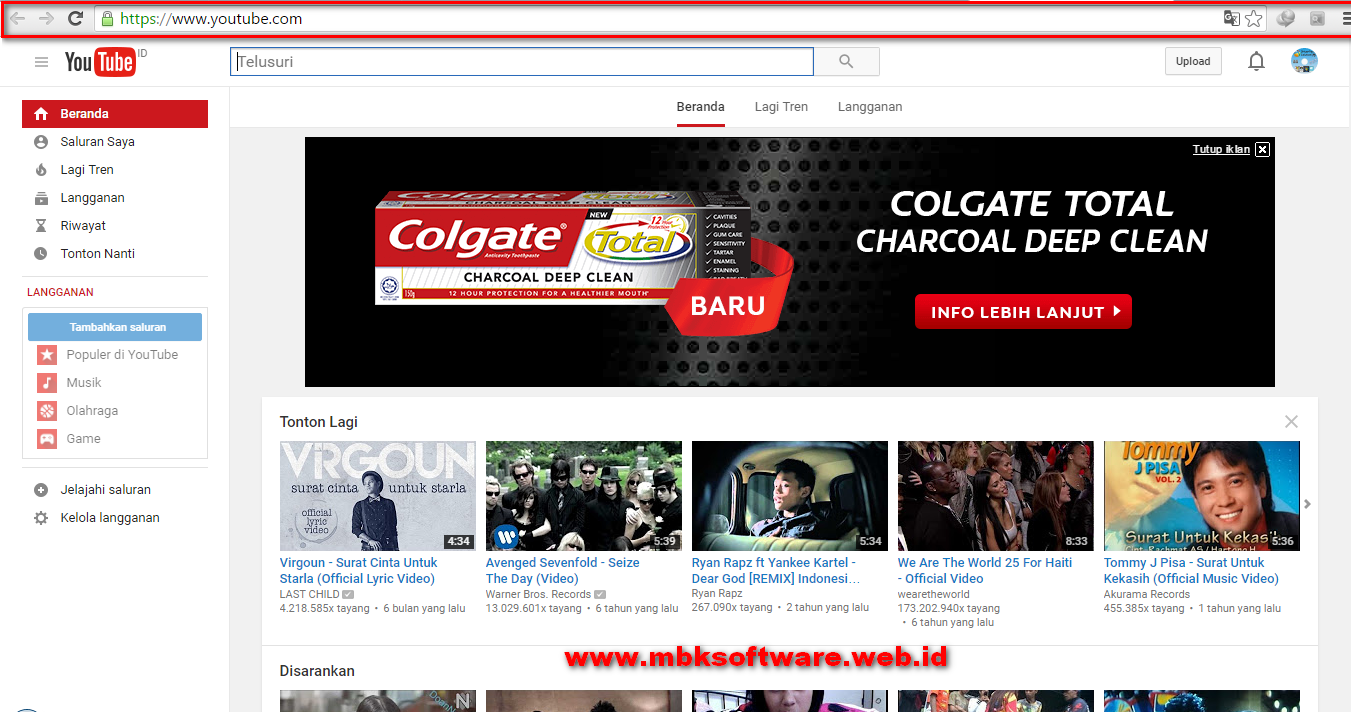The width and height of the screenshot is (1351, 712).
Task: Click the globe extension icon in toolbar
Action: click(x=1286, y=18)
